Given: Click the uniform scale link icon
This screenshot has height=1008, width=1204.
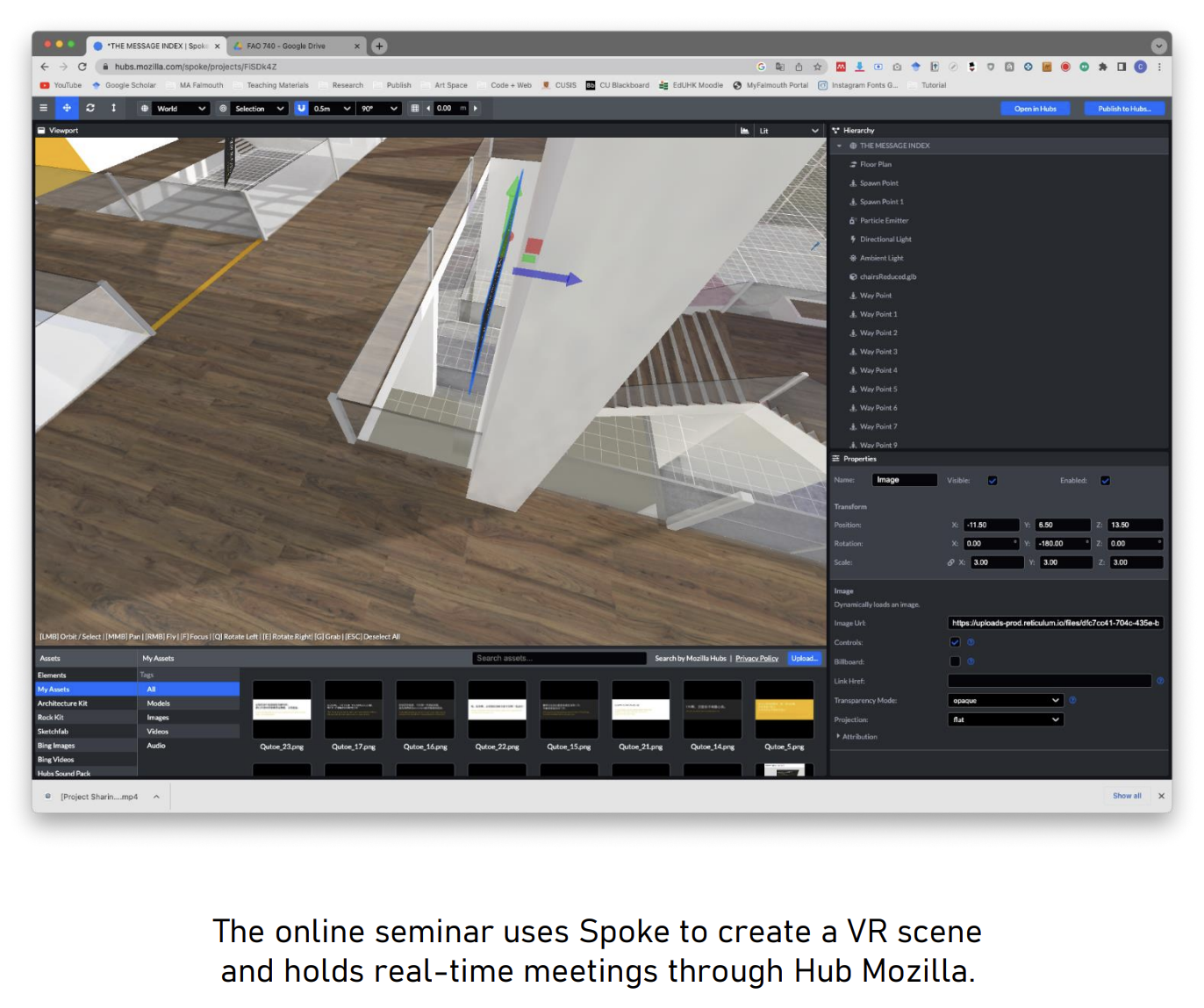Looking at the screenshot, I should (950, 562).
